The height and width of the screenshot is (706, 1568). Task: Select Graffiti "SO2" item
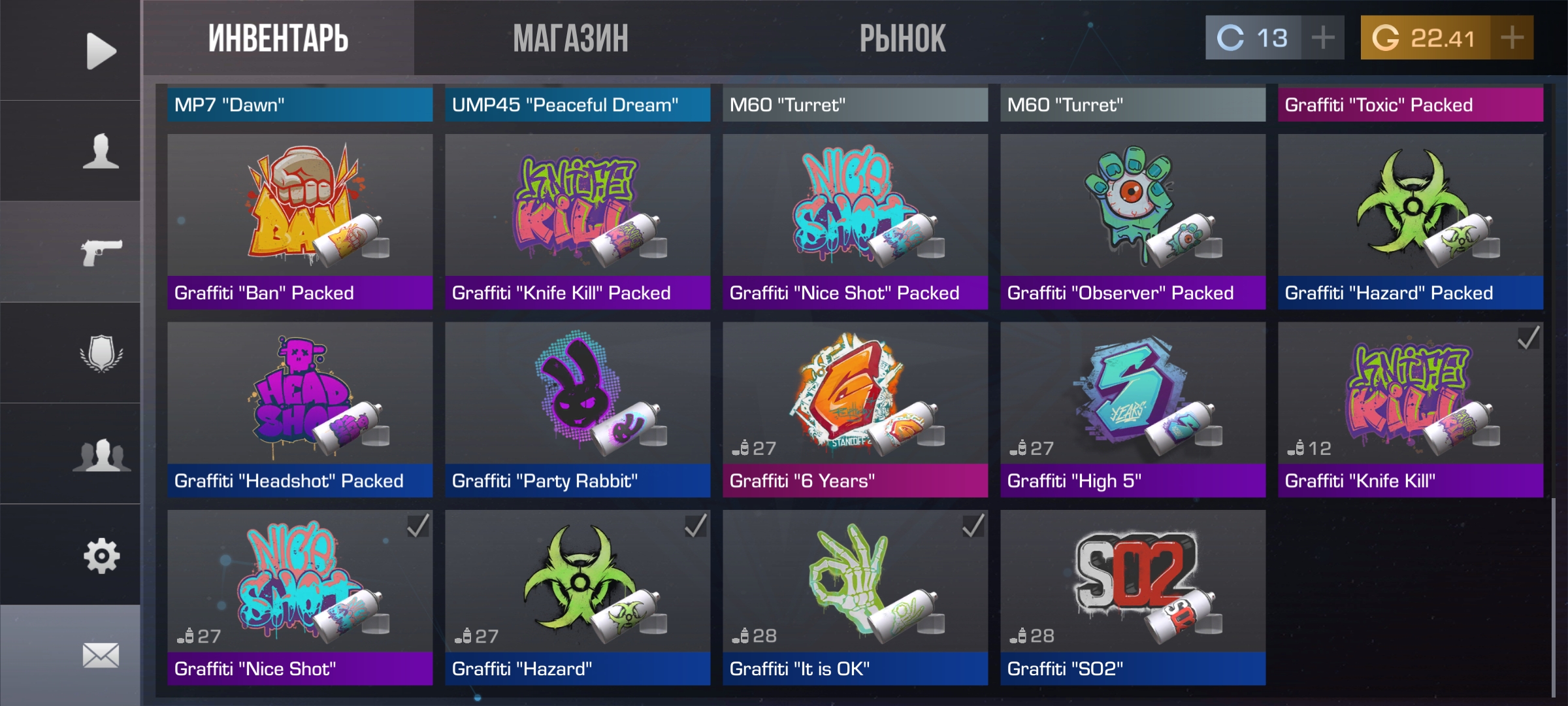point(1133,597)
